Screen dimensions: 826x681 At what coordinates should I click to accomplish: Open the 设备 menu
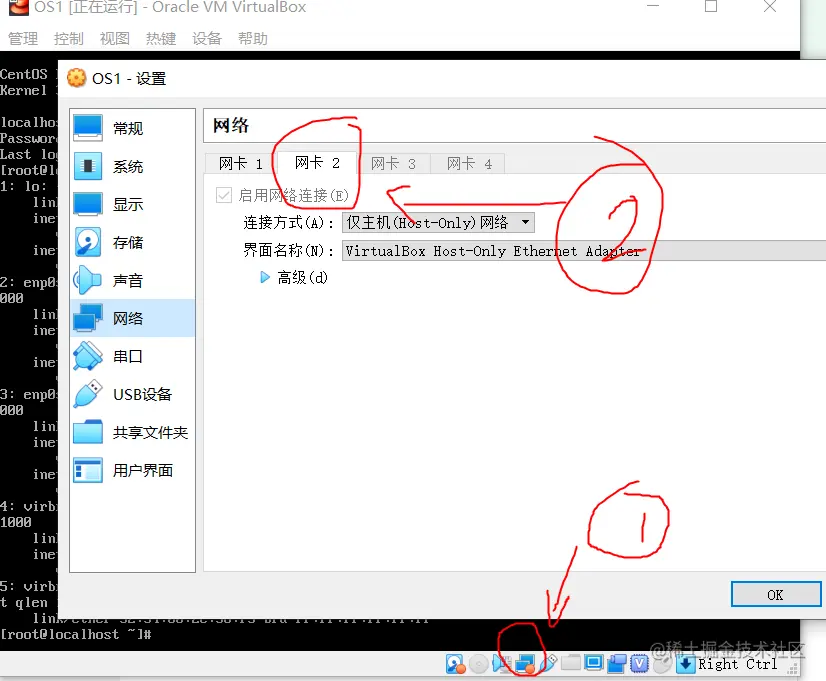tap(206, 38)
